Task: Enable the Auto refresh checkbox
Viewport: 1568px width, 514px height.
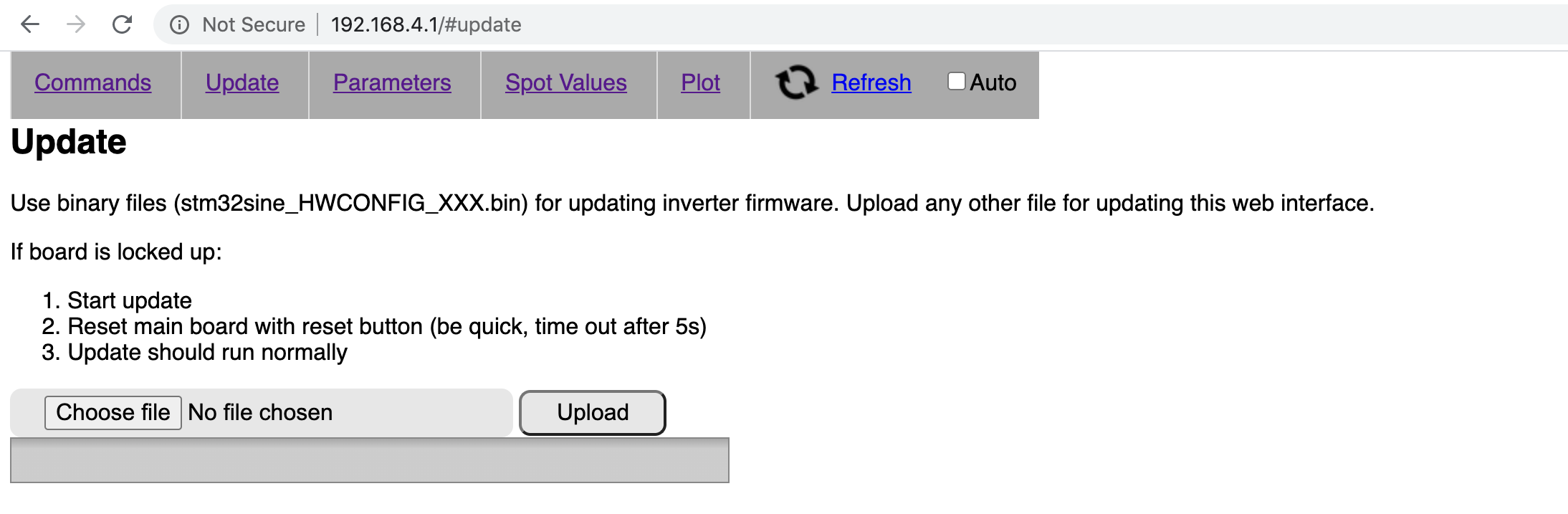Action: point(956,81)
